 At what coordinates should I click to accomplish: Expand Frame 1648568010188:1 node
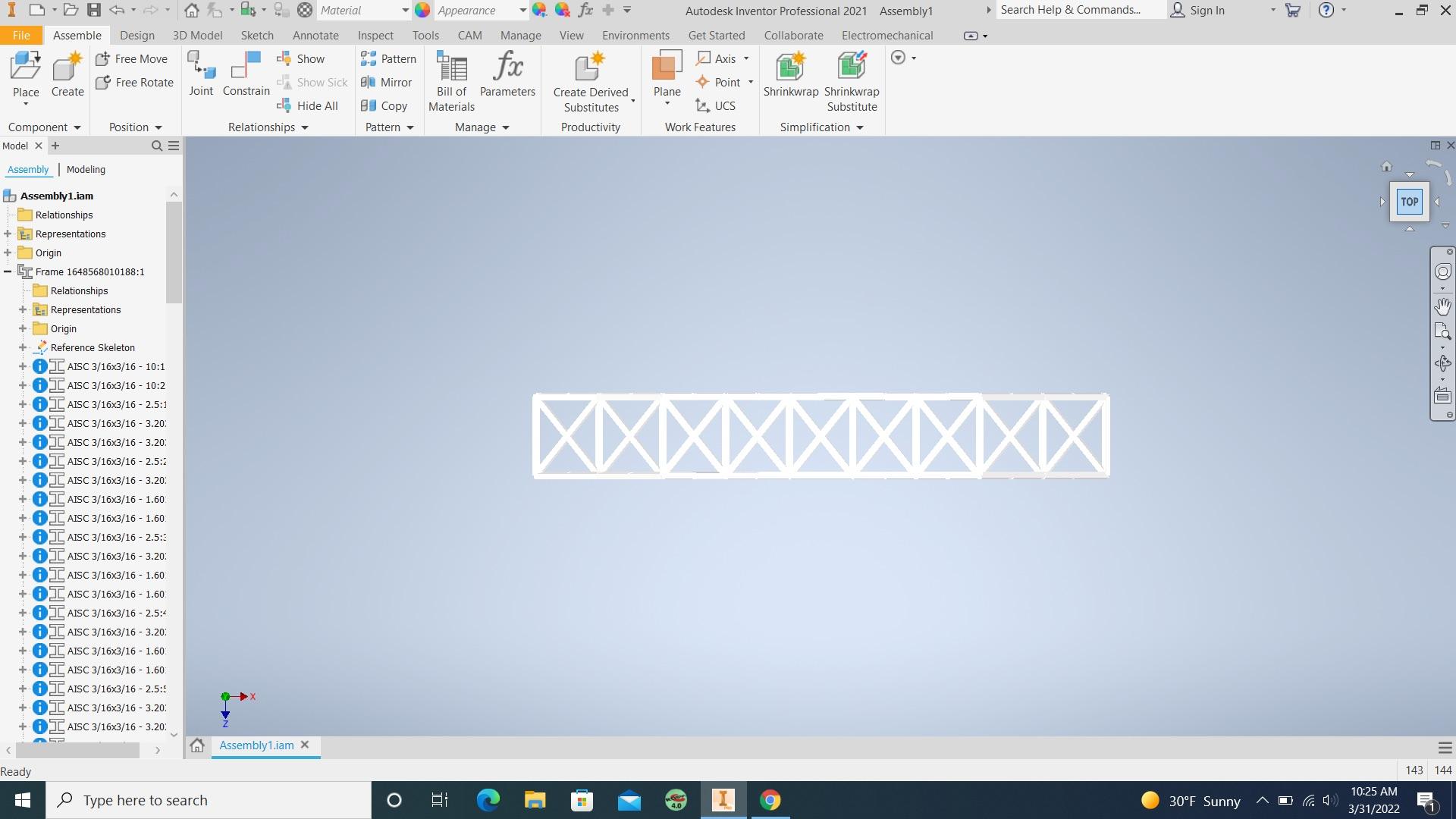tap(9, 271)
